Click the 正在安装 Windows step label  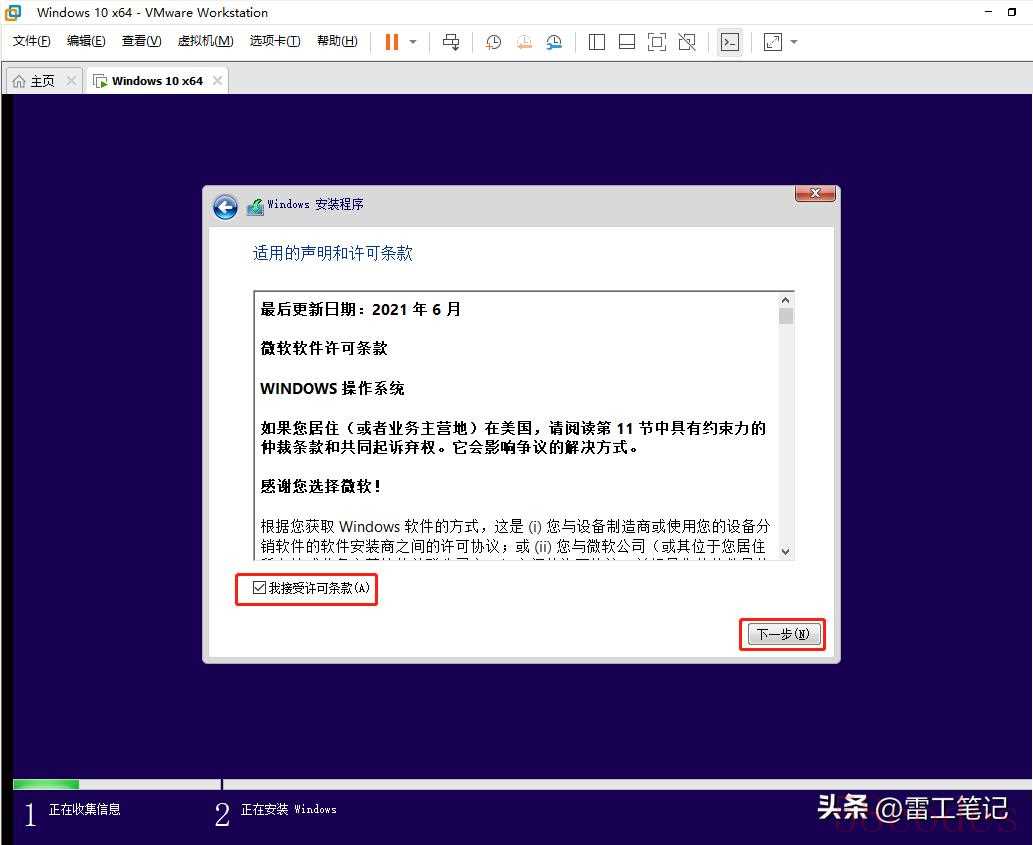[289, 809]
